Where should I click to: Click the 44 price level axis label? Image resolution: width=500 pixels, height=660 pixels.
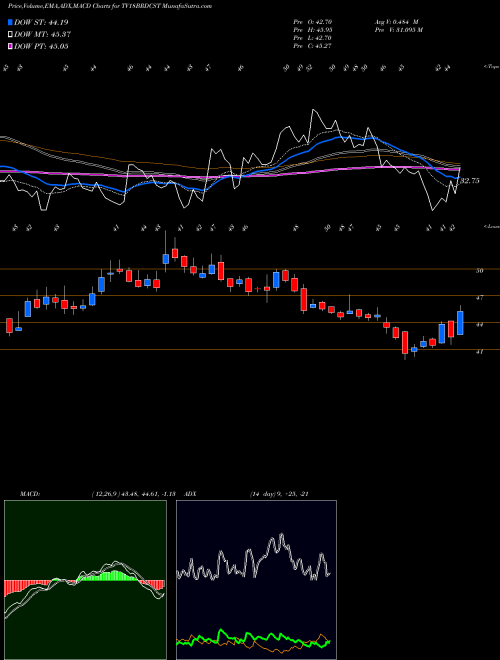479,325
